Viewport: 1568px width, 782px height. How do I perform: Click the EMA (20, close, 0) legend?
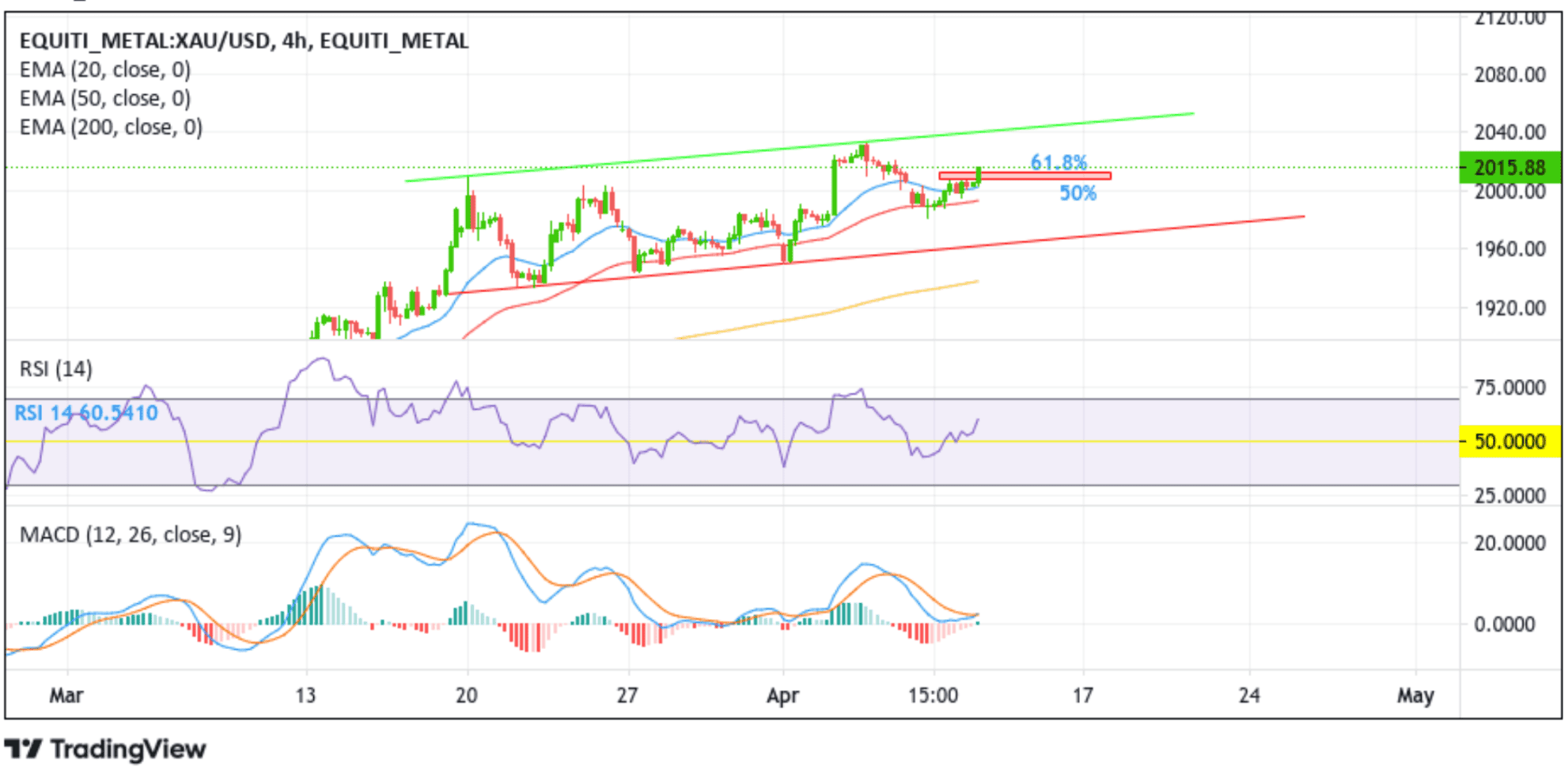coord(105,70)
